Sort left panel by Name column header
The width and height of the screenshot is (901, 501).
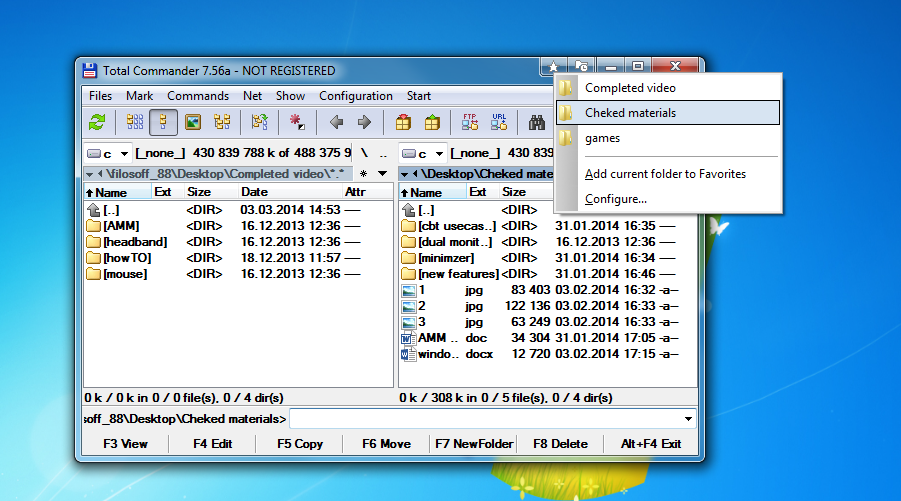pos(118,192)
